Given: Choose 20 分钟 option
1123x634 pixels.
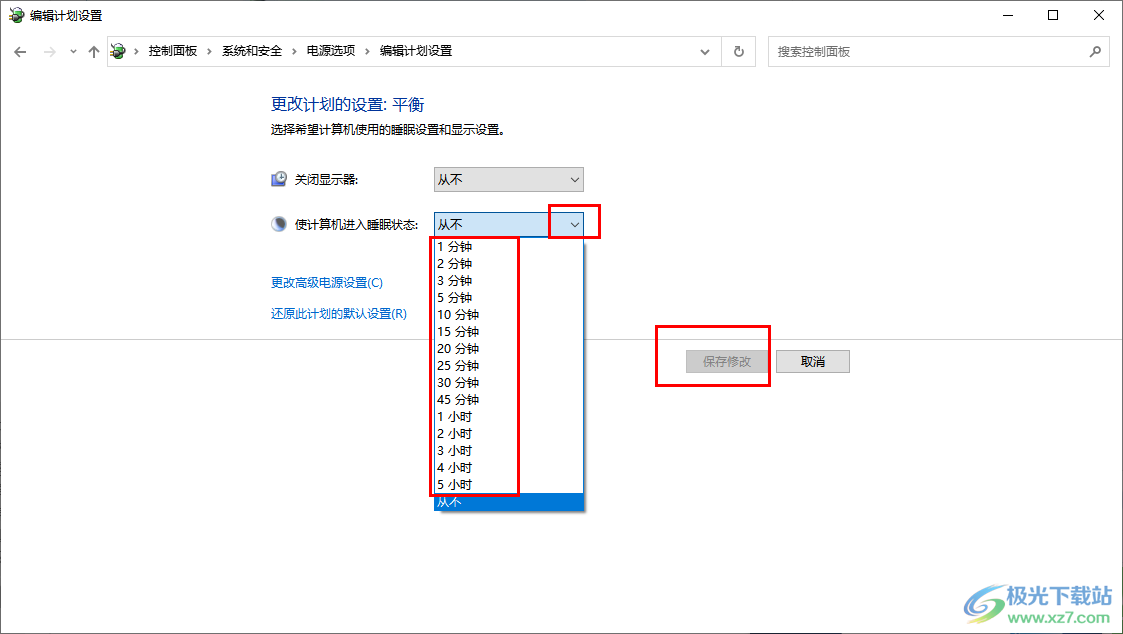Looking at the screenshot, I should [x=509, y=349].
